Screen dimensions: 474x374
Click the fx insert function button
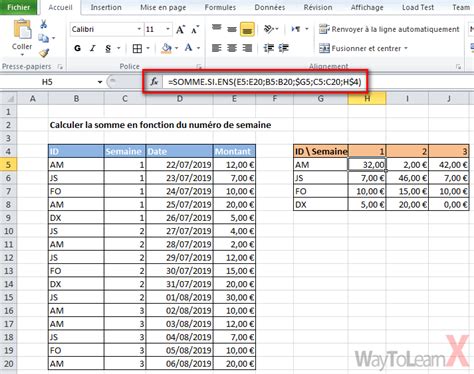[x=154, y=82]
